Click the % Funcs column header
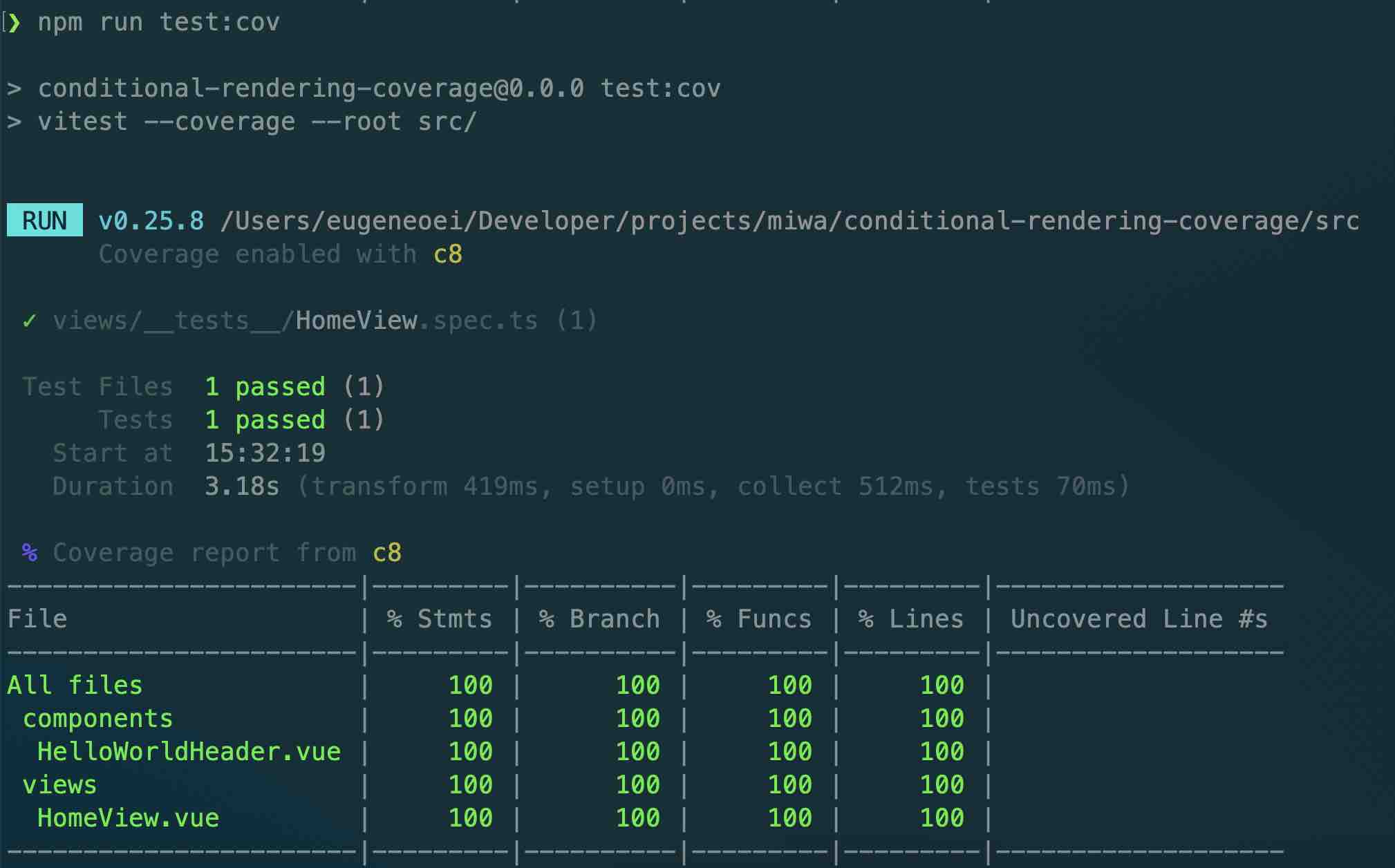 759,619
